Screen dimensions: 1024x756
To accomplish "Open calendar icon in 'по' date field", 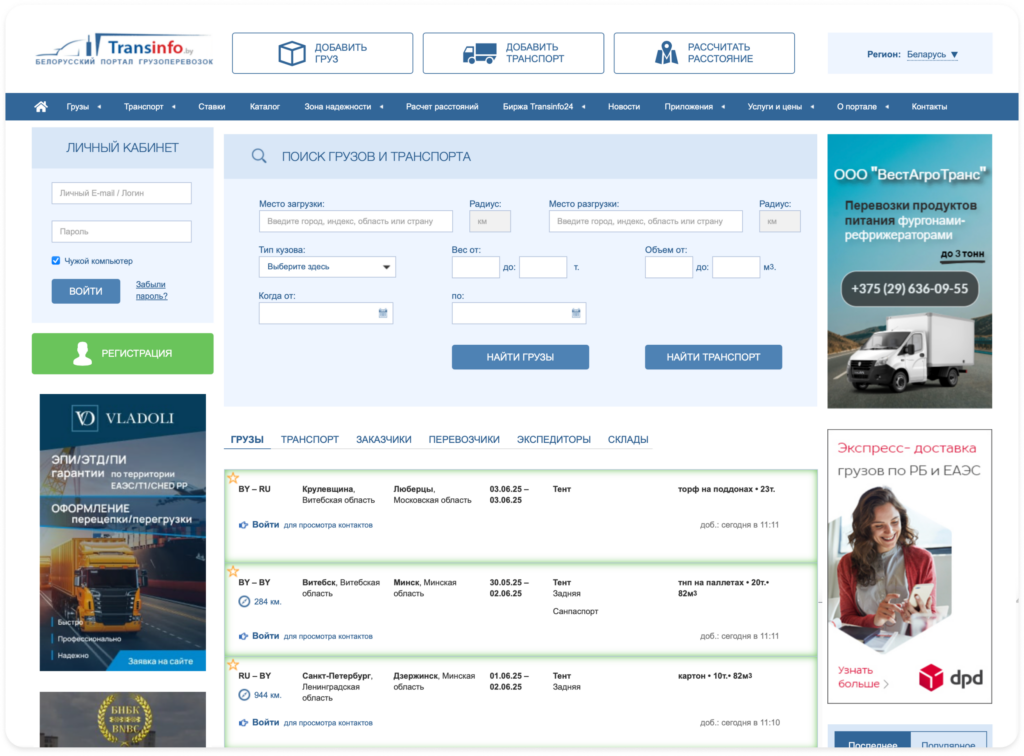I will (x=575, y=314).
